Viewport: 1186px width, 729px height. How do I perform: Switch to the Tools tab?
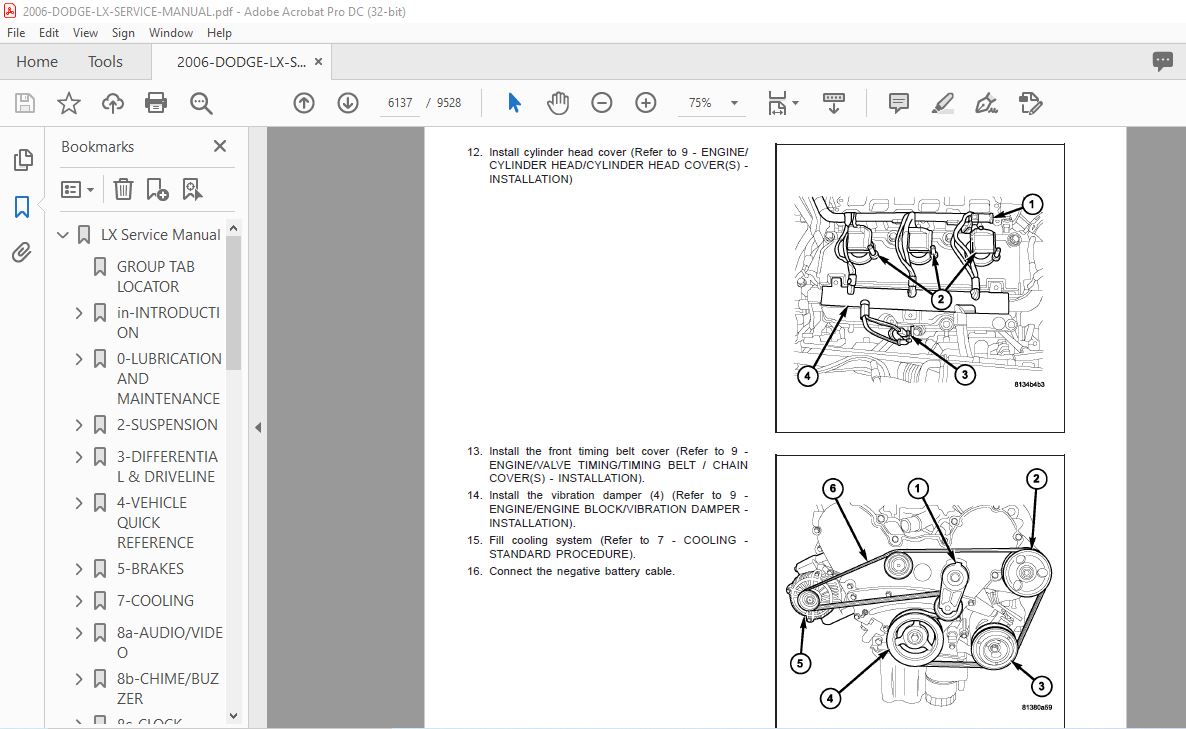click(x=105, y=61)
